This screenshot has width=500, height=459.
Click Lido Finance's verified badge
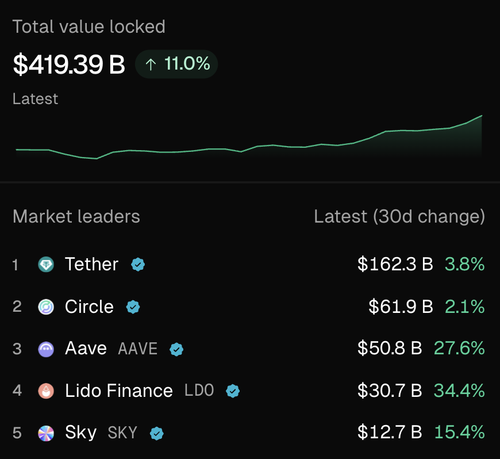233,391
